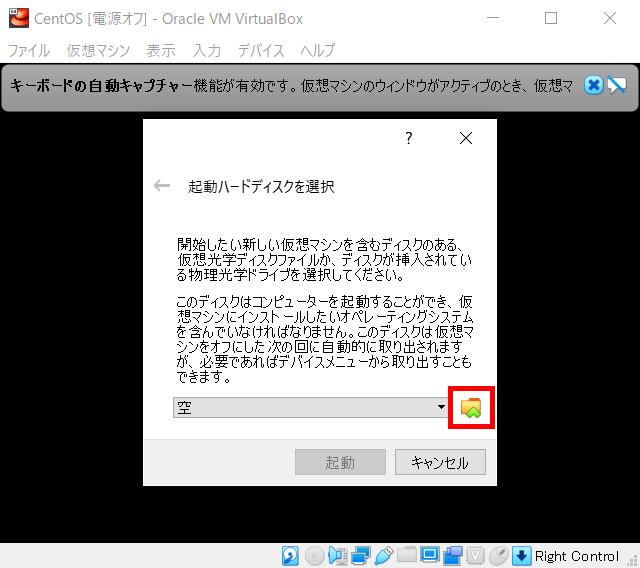Click the CPU virtualization V status icon
This screenshot has height=568, width=640.
point(475,556)
